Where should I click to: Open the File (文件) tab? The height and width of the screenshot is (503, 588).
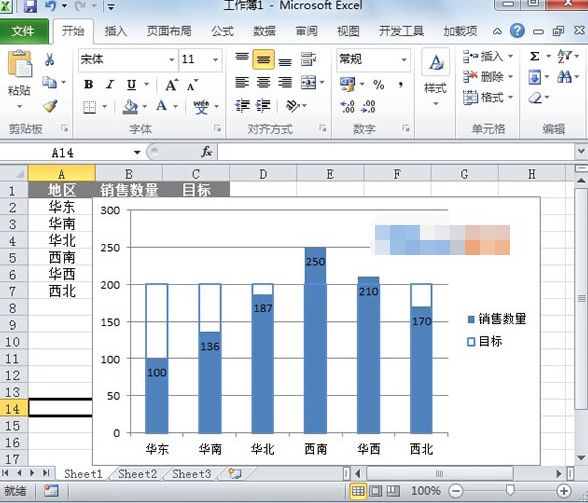tap(23, 31)
